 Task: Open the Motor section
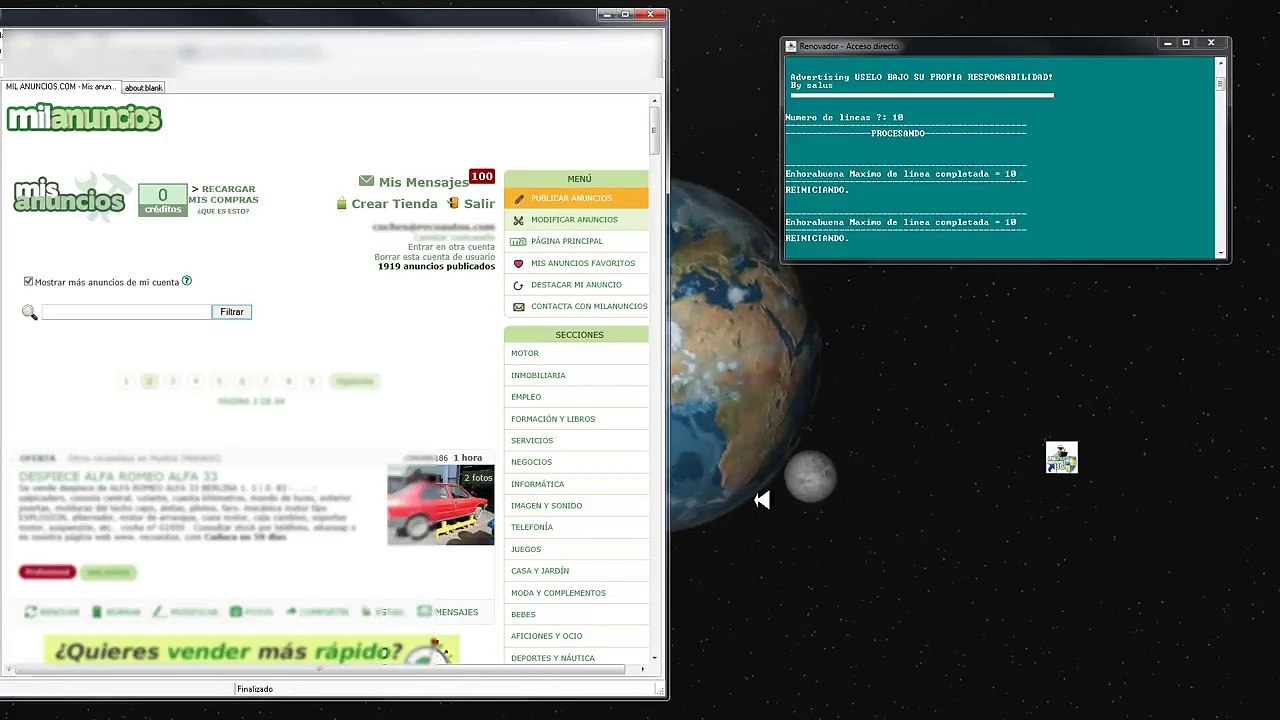pos(576,353)
